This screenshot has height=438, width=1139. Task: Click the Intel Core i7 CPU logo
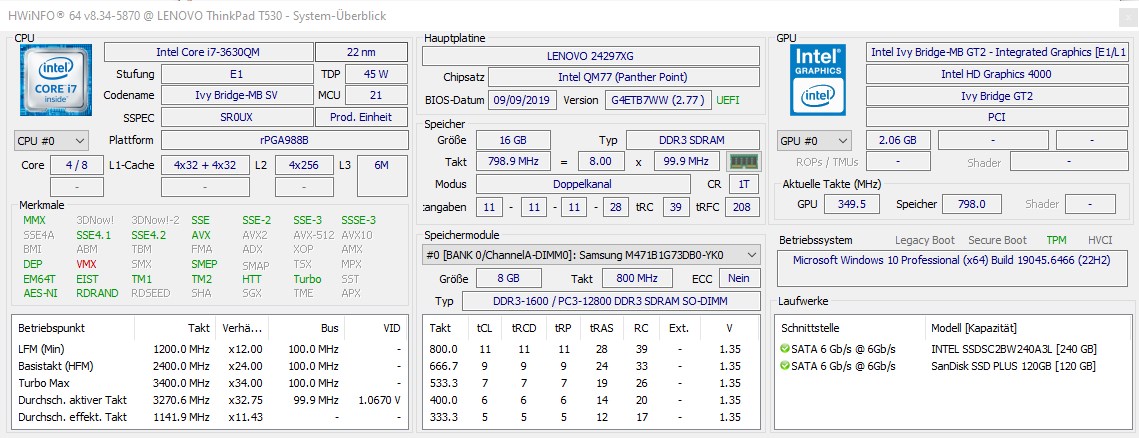pos(56,80)
